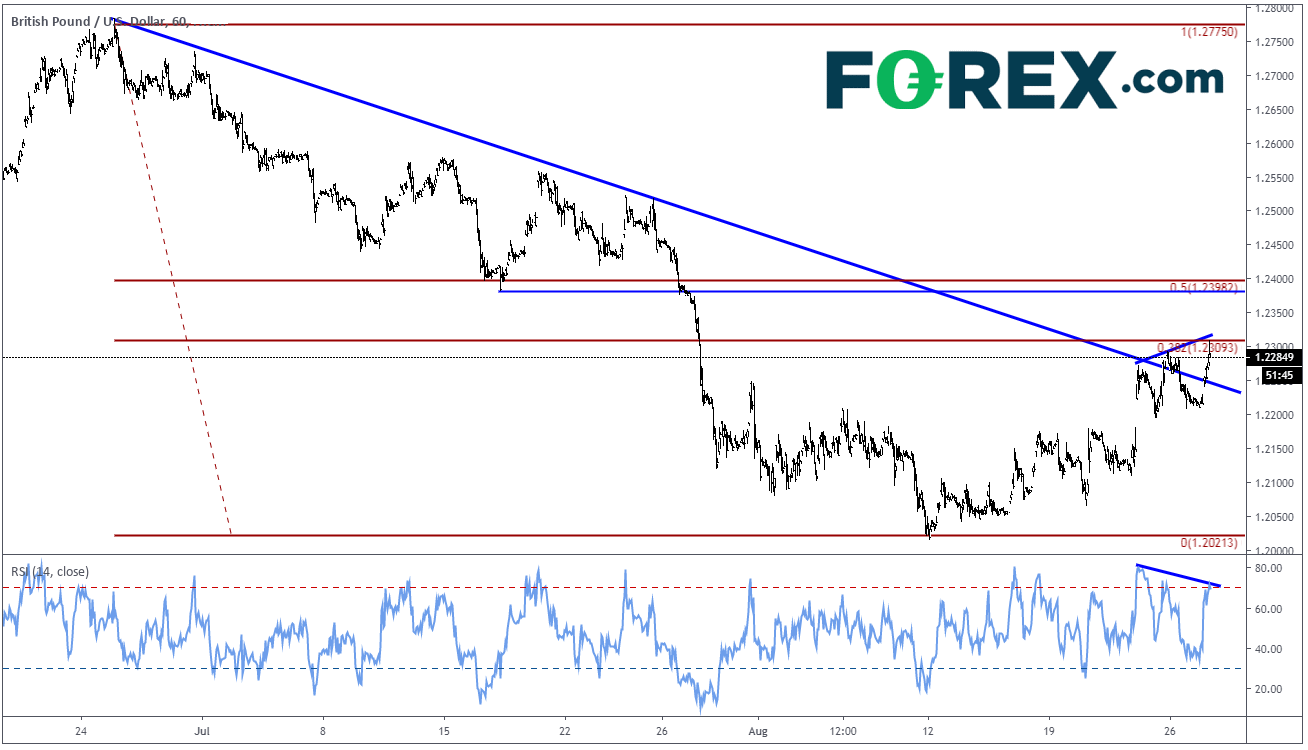
Task: Click the 60.00 RSI axis label
Action: coord(1269,608)
